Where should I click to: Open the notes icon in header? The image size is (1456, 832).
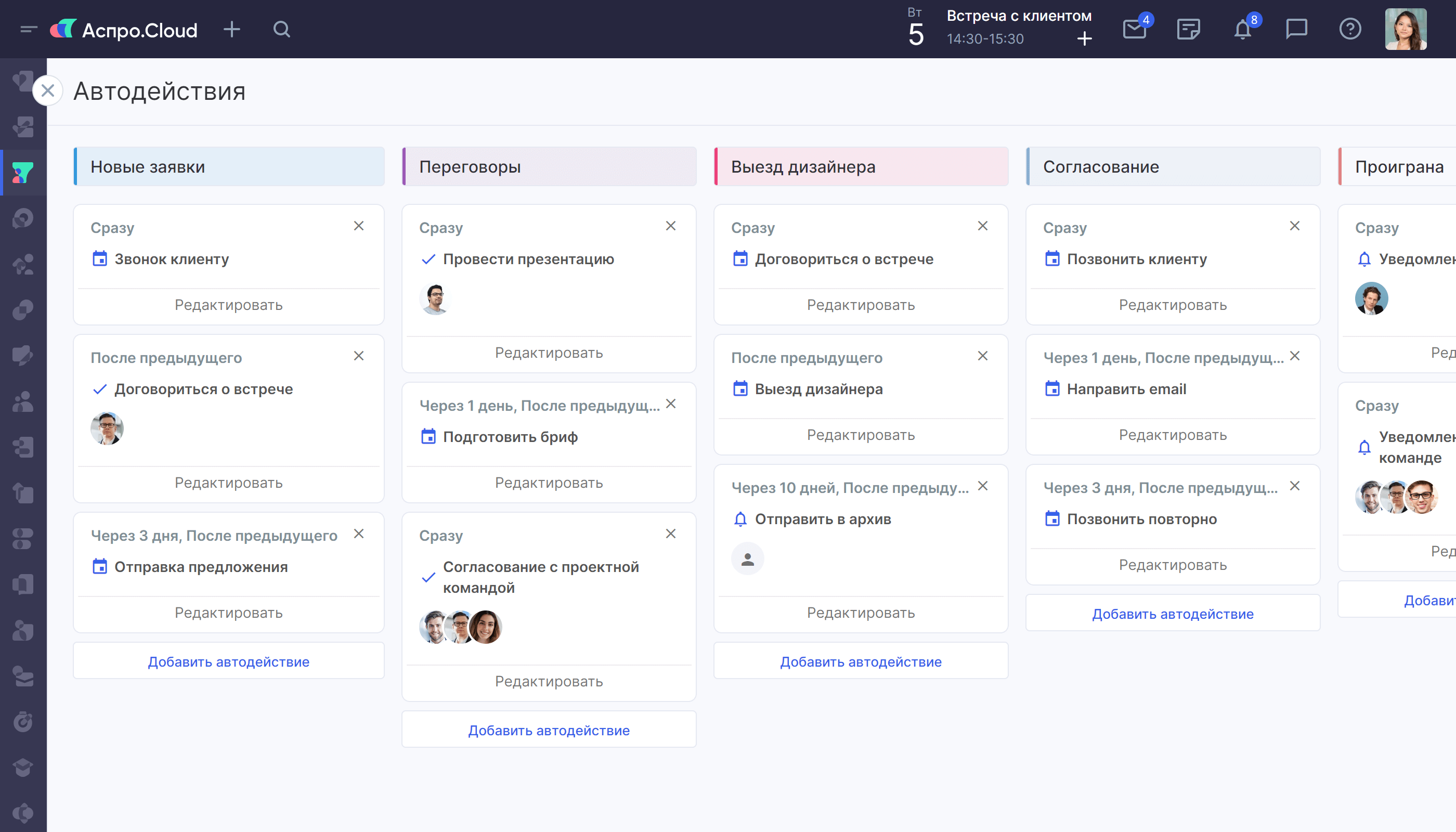[1189, 29]
